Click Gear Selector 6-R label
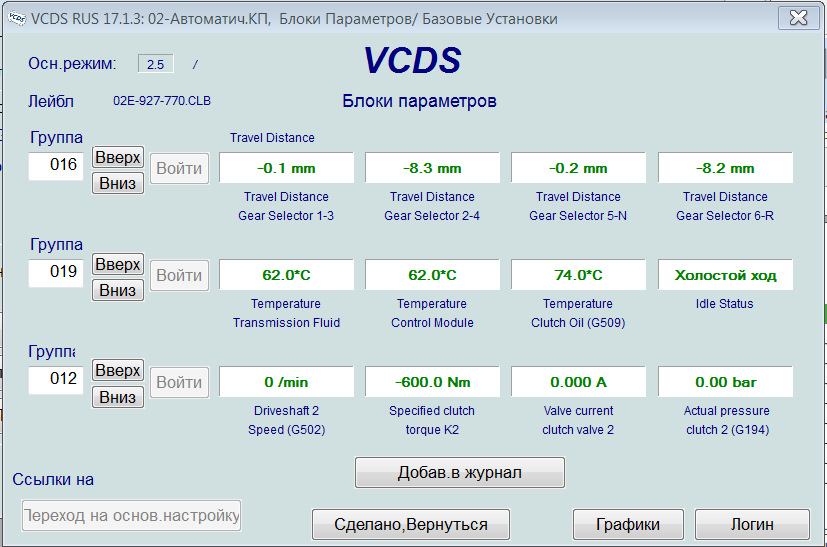Image resolution: width=827 pixels, height=547 pixels. 725,216
